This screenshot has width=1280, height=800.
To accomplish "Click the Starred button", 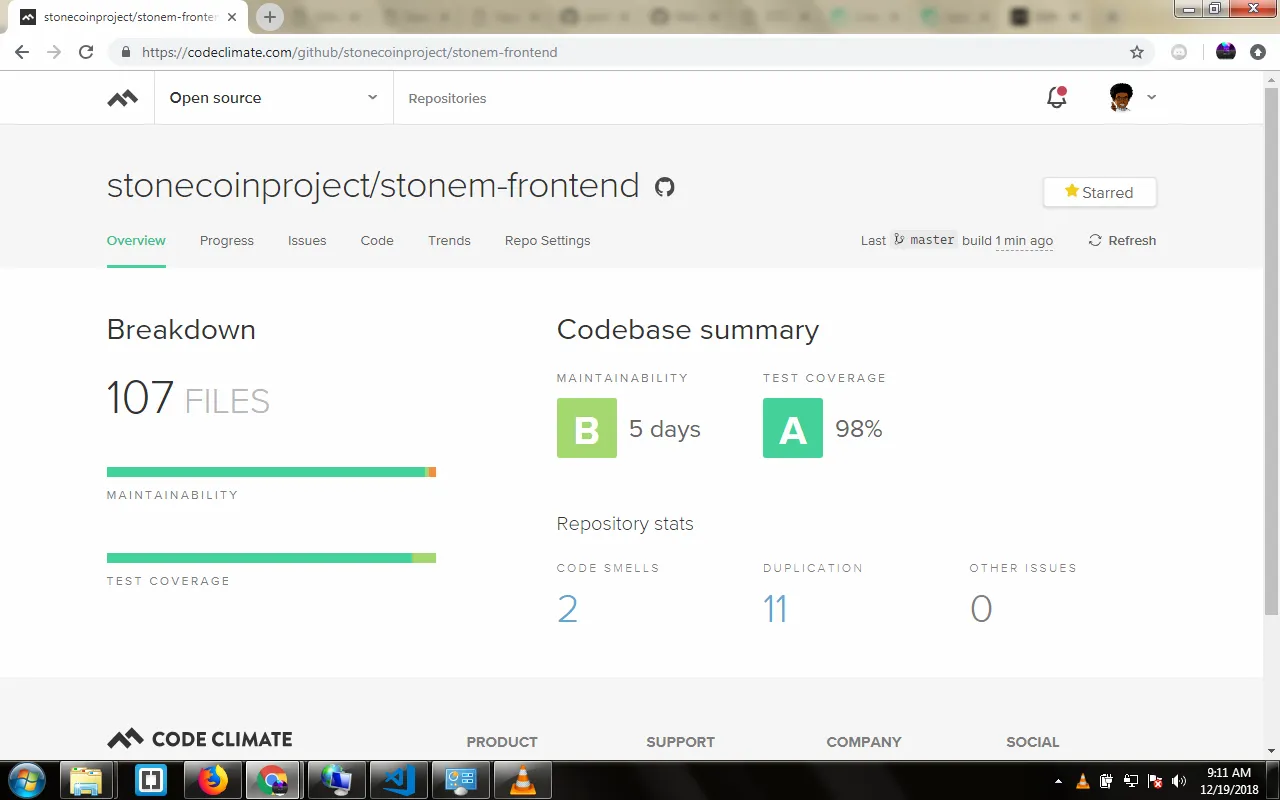I will 1100,192.
